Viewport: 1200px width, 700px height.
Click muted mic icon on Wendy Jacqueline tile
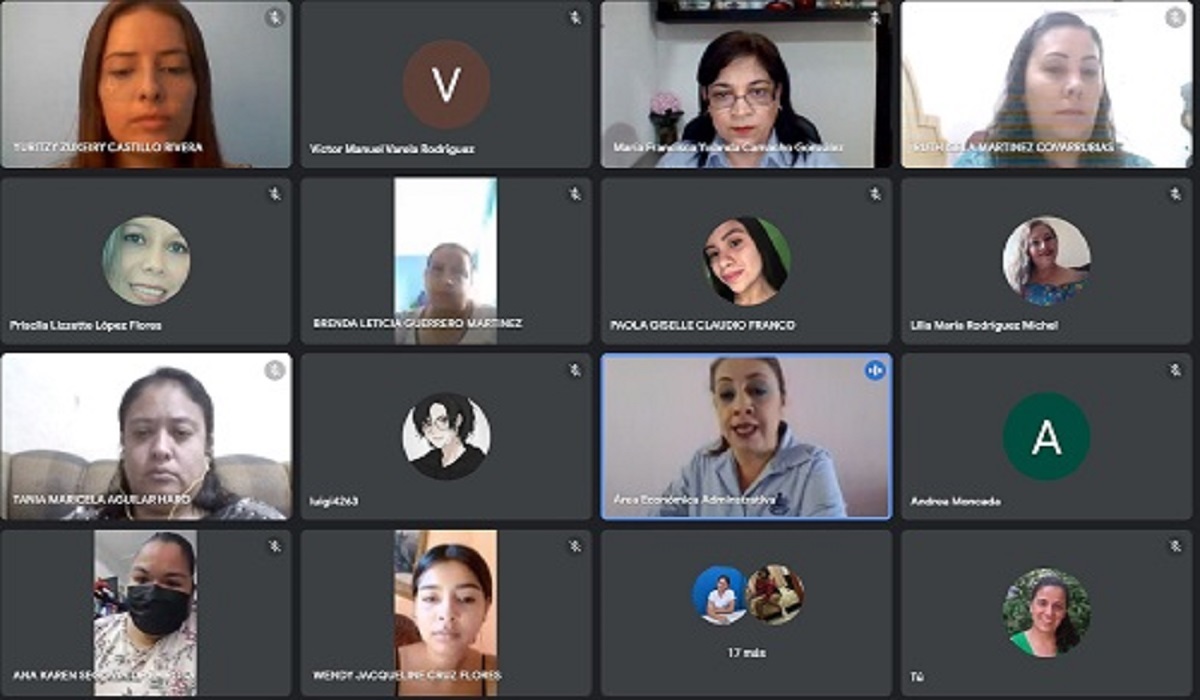[575, 547]
